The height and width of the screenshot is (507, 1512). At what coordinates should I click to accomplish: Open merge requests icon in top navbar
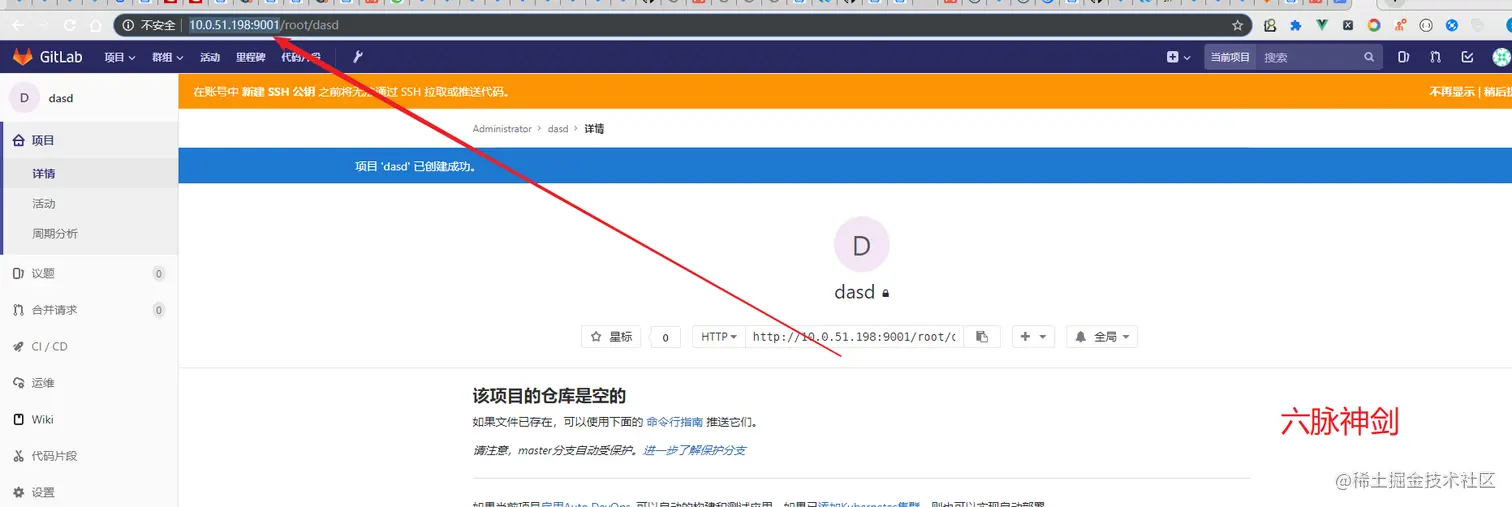pyautogui.click(x=1435, y=57)
